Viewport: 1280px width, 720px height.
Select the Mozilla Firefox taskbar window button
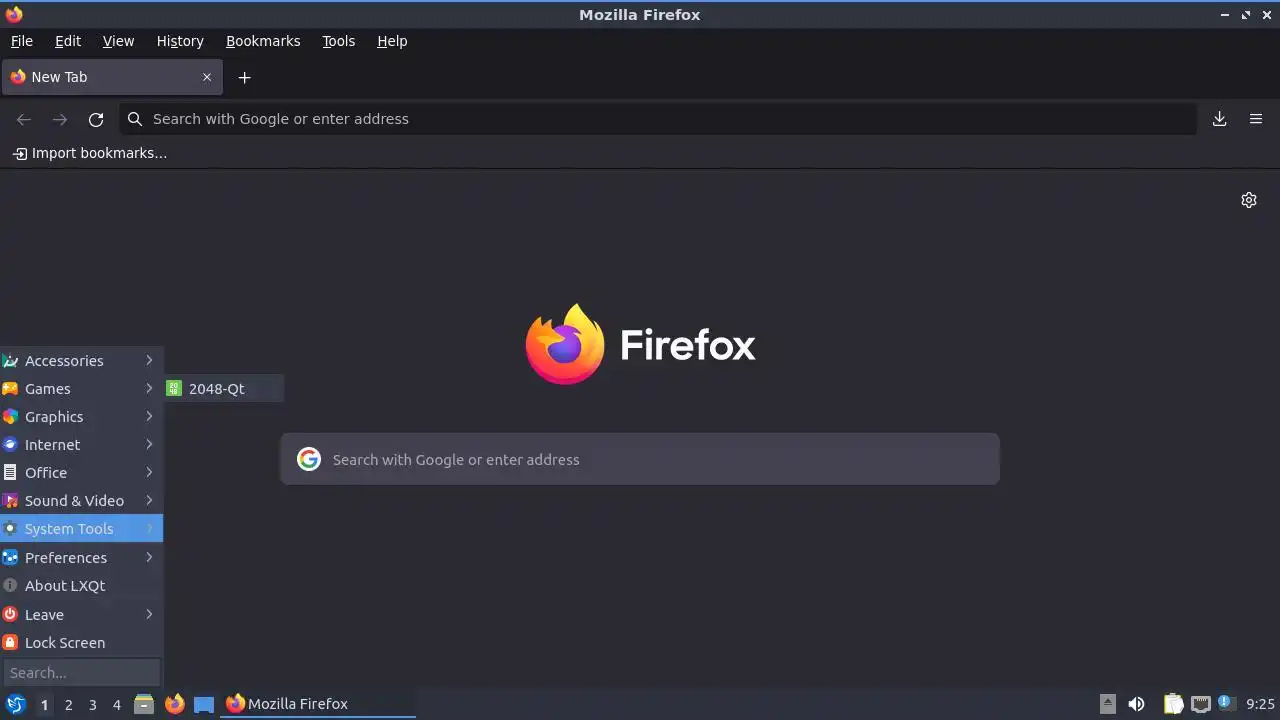coord(319,704)
